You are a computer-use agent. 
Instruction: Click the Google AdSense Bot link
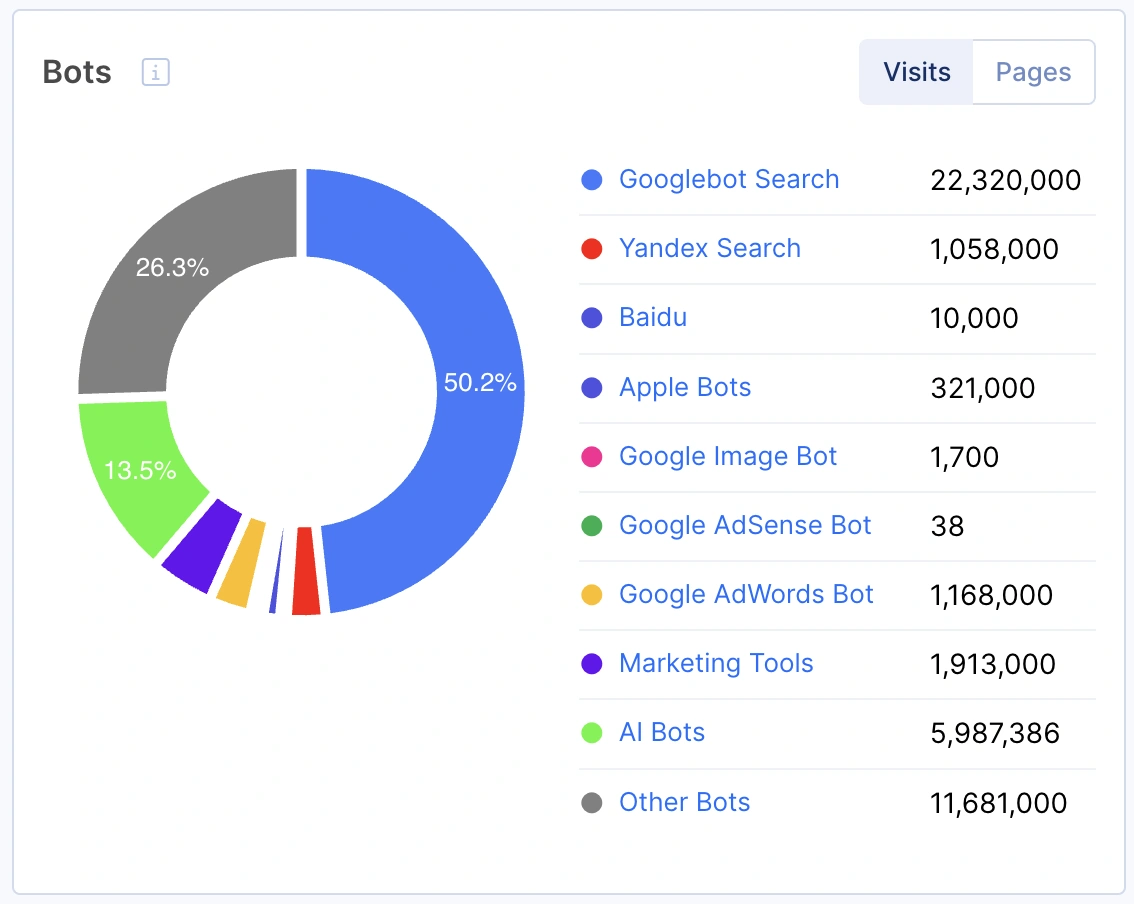click(x=744, y=526)
